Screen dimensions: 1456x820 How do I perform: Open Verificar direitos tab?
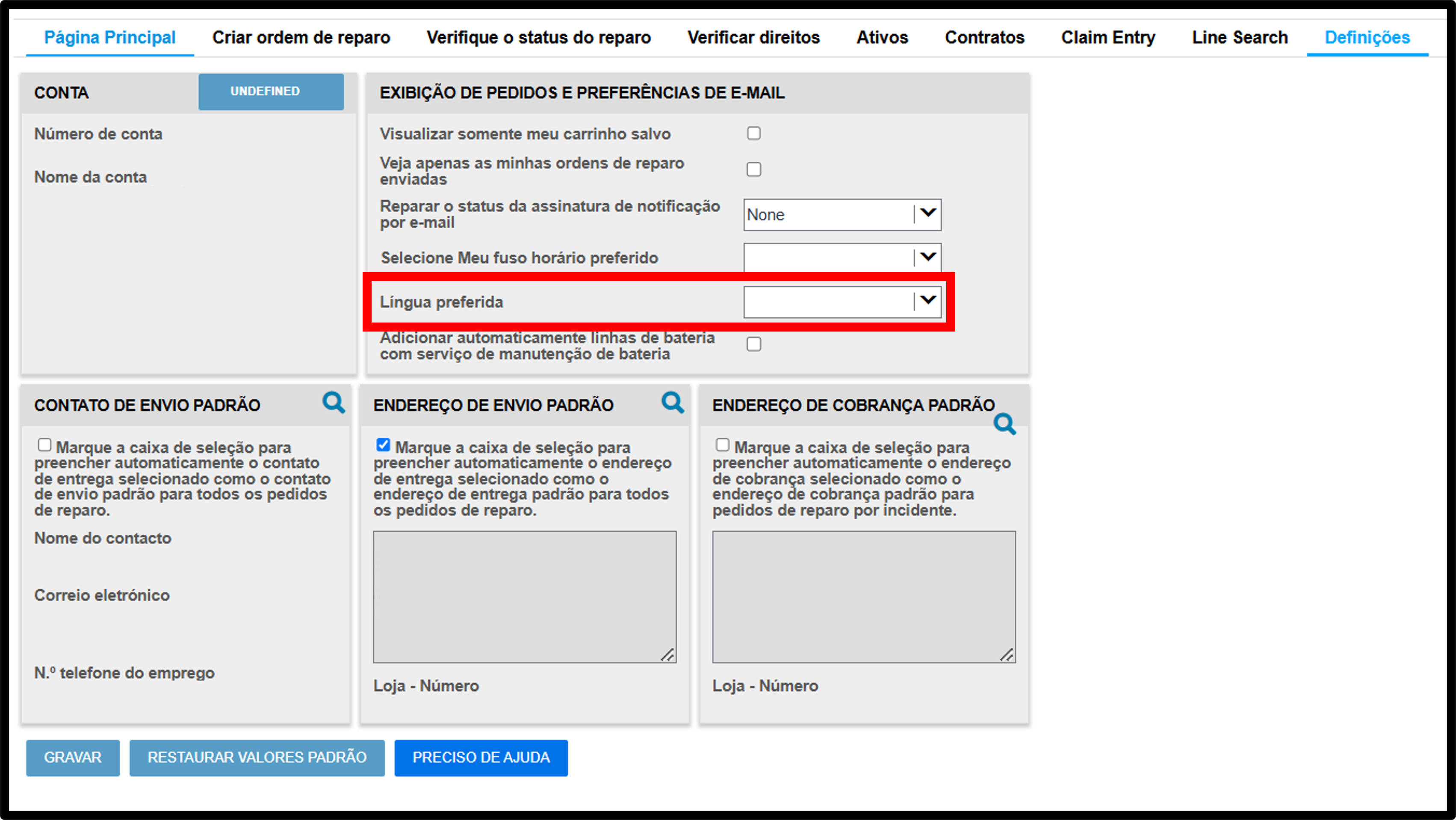753,37
